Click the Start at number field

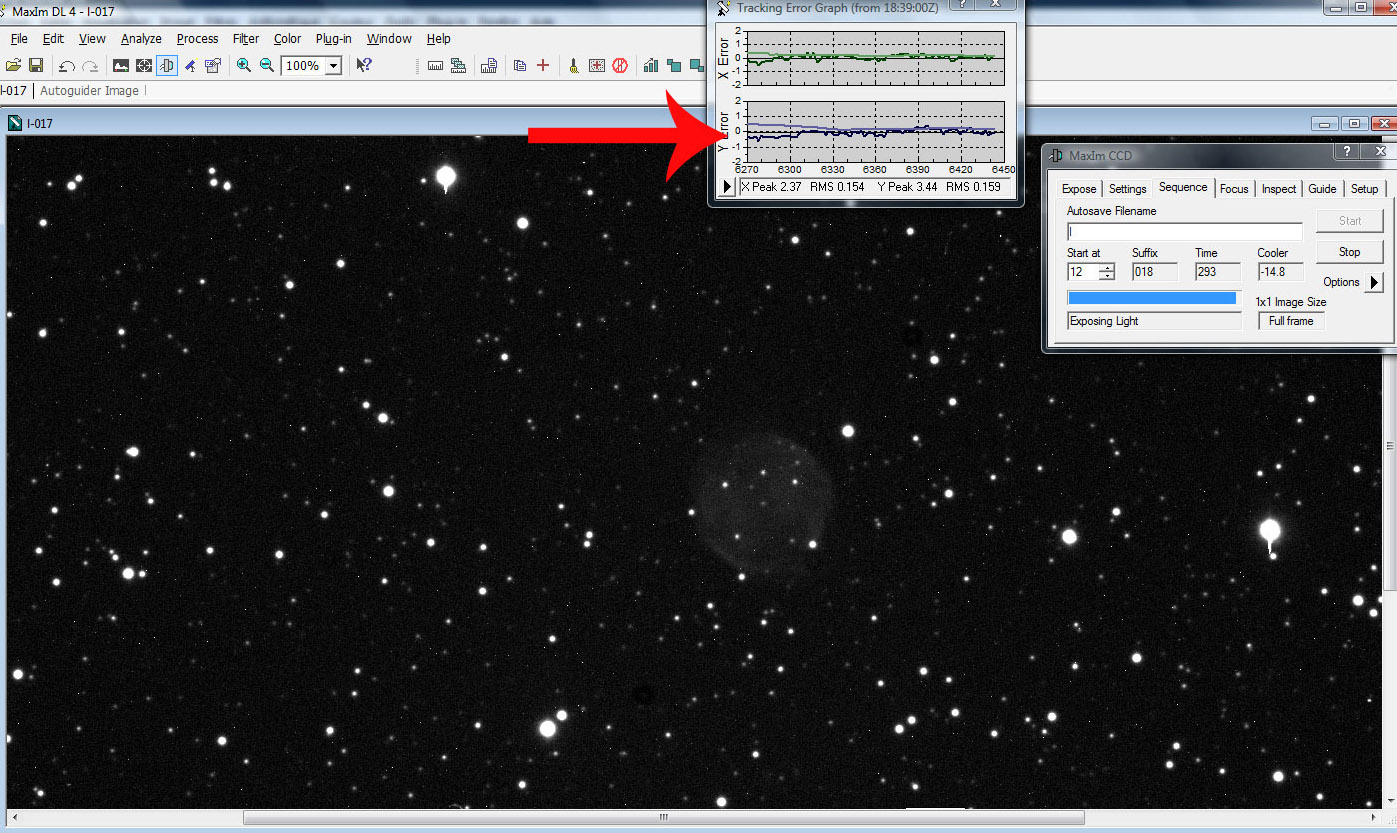(1082, 272)
